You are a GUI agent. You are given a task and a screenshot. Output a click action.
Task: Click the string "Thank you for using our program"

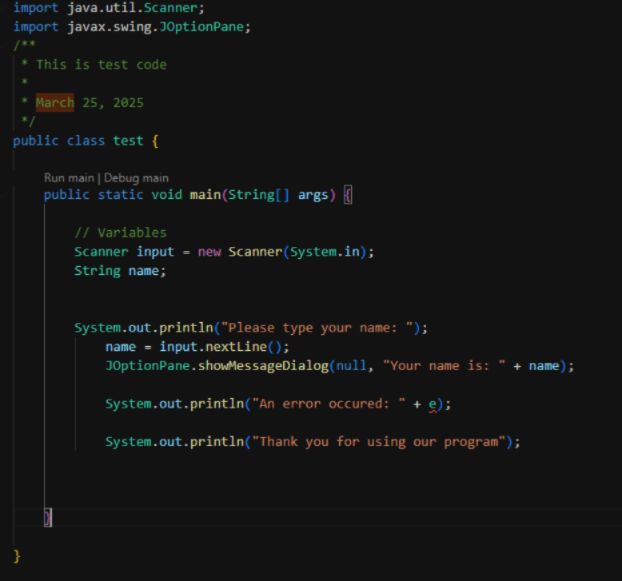coord(378,442)
